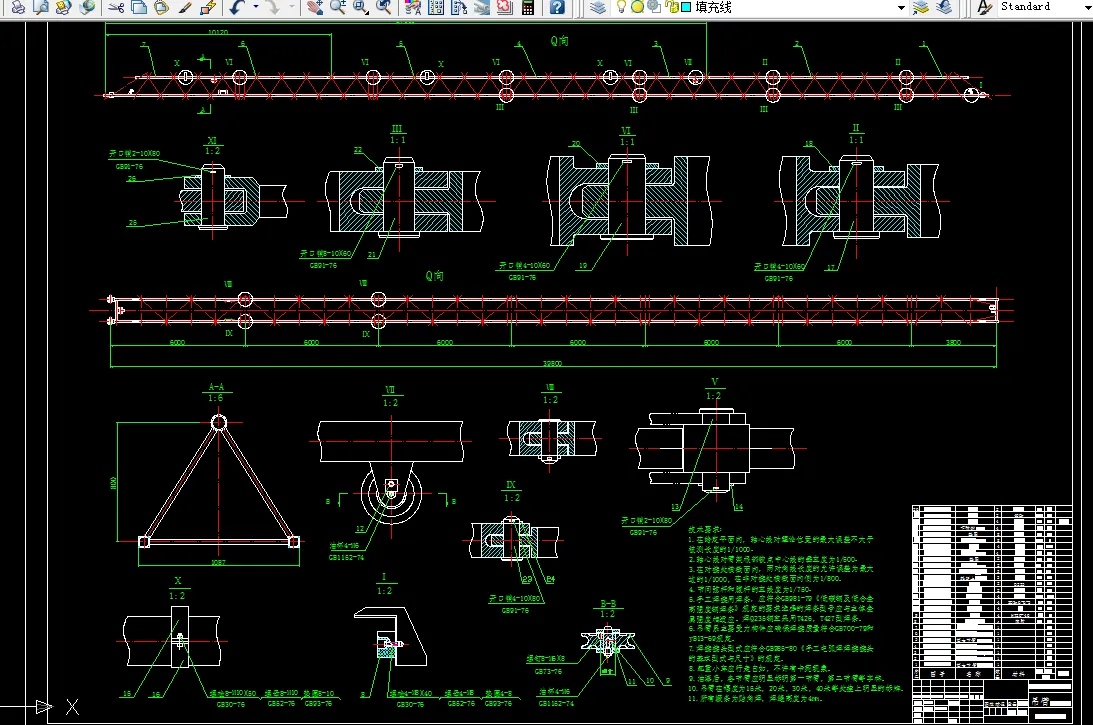1093x725 pixels.
Task: Activate Zoom Realtime magnifier
Action: [337, 7]
